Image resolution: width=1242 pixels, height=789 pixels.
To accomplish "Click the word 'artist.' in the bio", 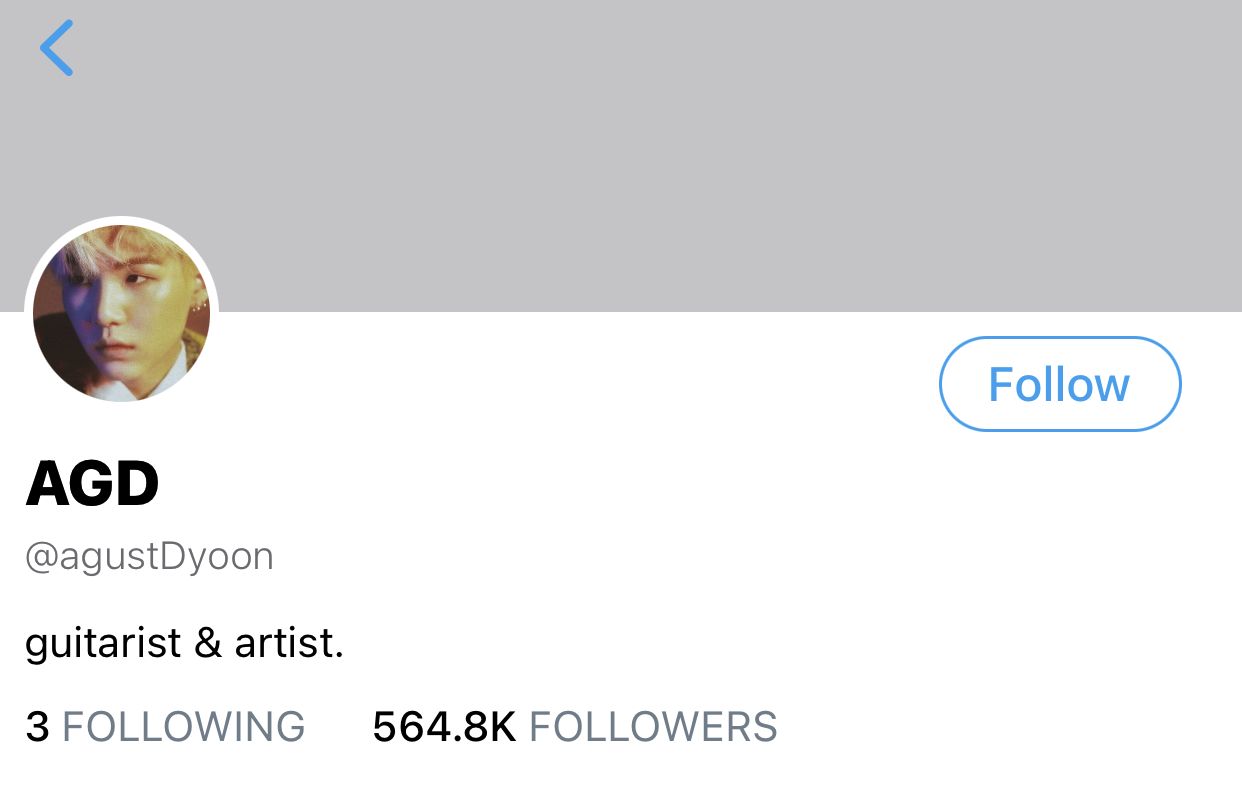I will tap(289, 643).
